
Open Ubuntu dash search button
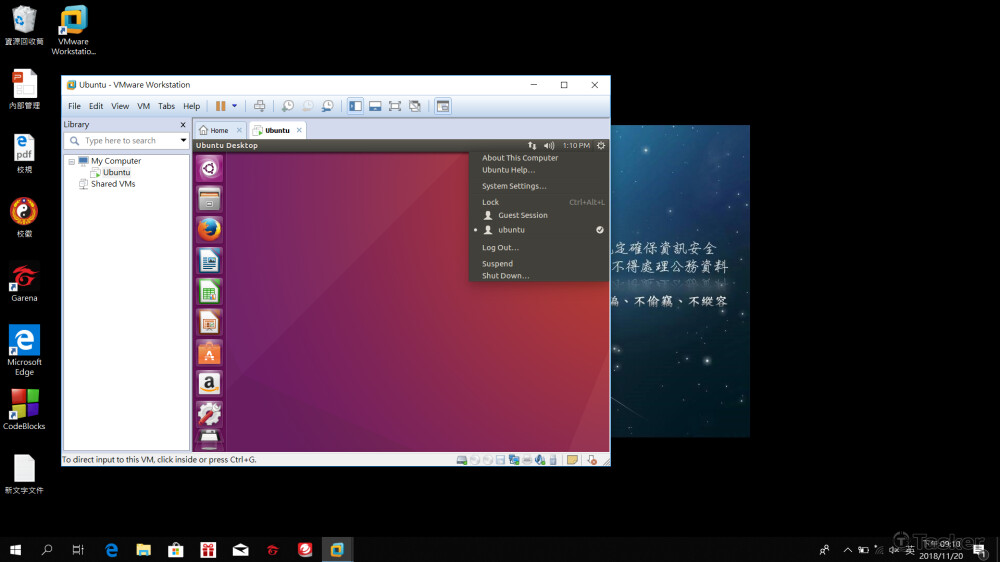click(209, 168)
